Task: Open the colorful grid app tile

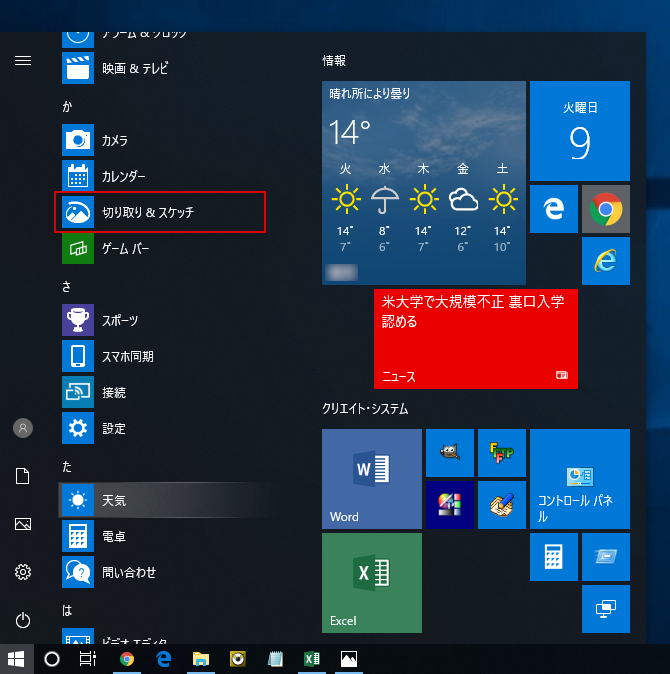Action: pos(450,505)
